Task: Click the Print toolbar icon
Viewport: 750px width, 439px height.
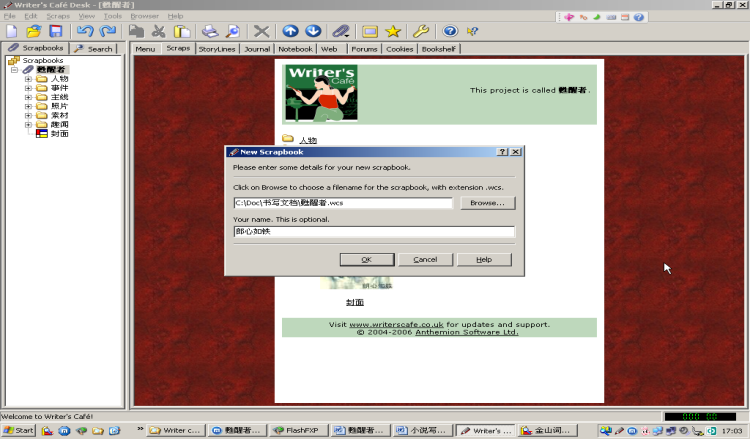Action: point(210,32)
